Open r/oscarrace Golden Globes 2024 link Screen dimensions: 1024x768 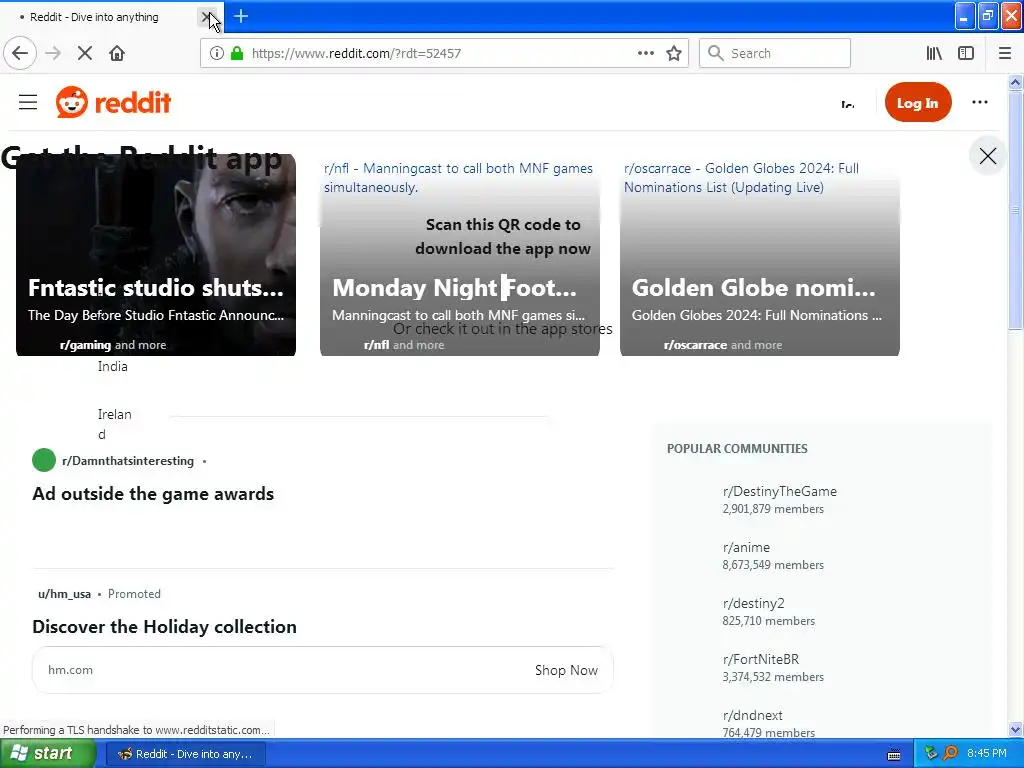point(741,178)
